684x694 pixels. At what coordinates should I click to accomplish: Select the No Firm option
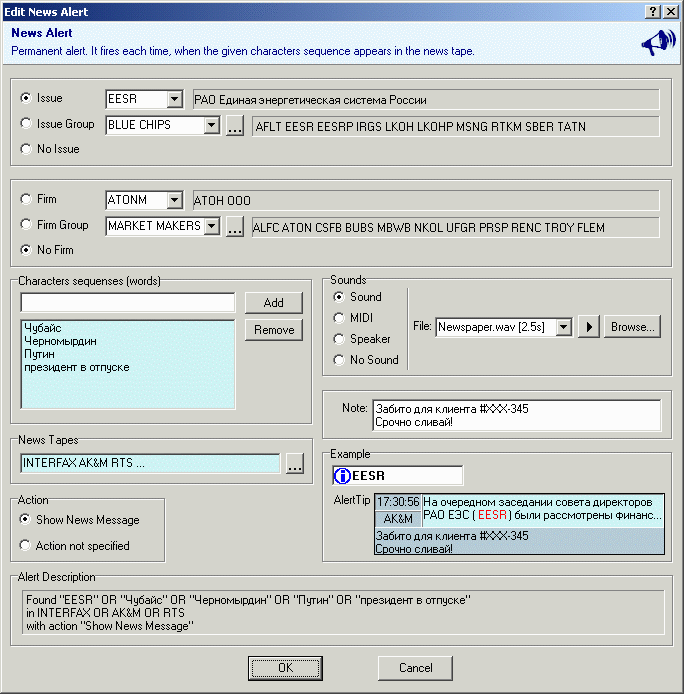(26, 250)
